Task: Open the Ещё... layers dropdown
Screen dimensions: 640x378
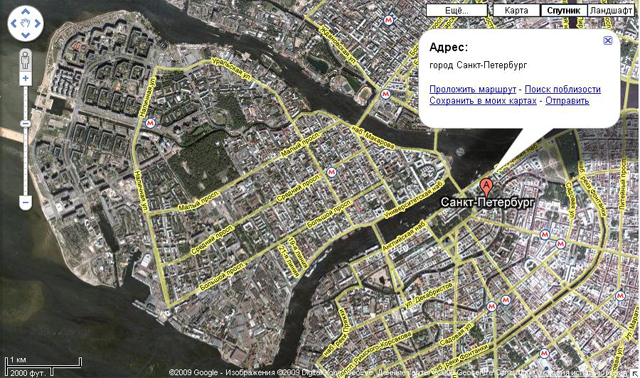Action: (x=456, y=11)
